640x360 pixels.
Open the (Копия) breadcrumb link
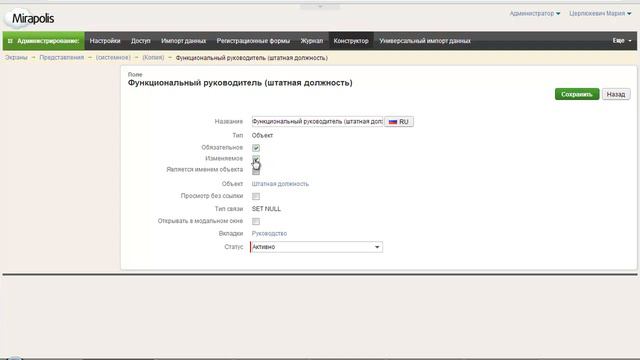point(153,58)
